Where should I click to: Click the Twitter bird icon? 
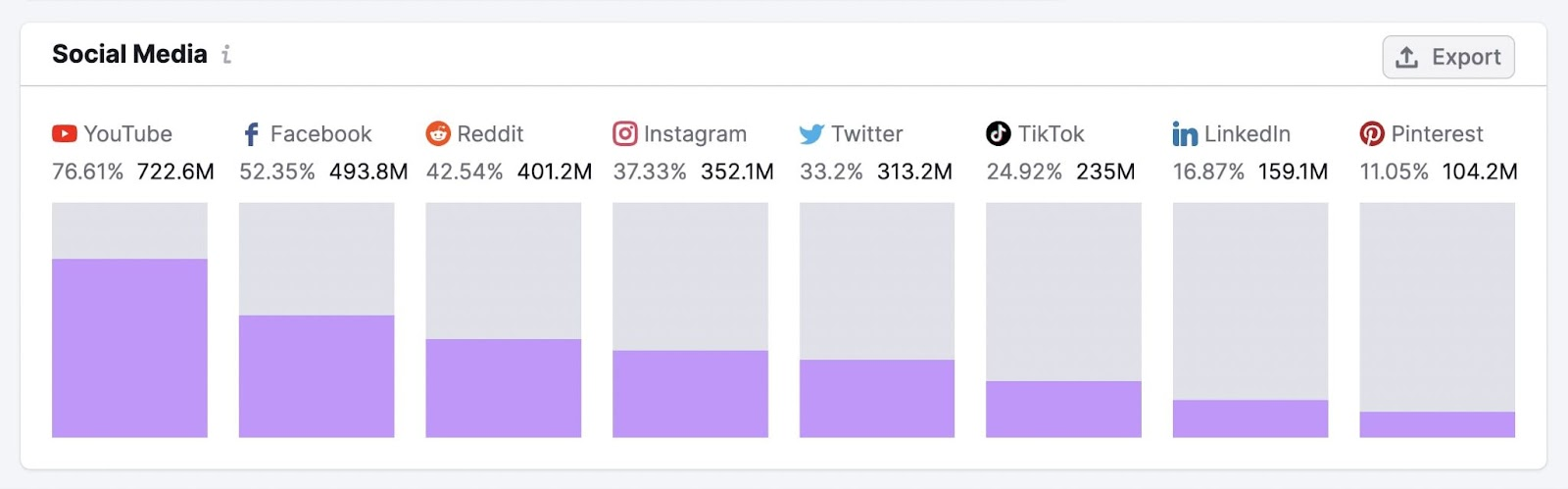pyautogui.click(x=811, y=134)
